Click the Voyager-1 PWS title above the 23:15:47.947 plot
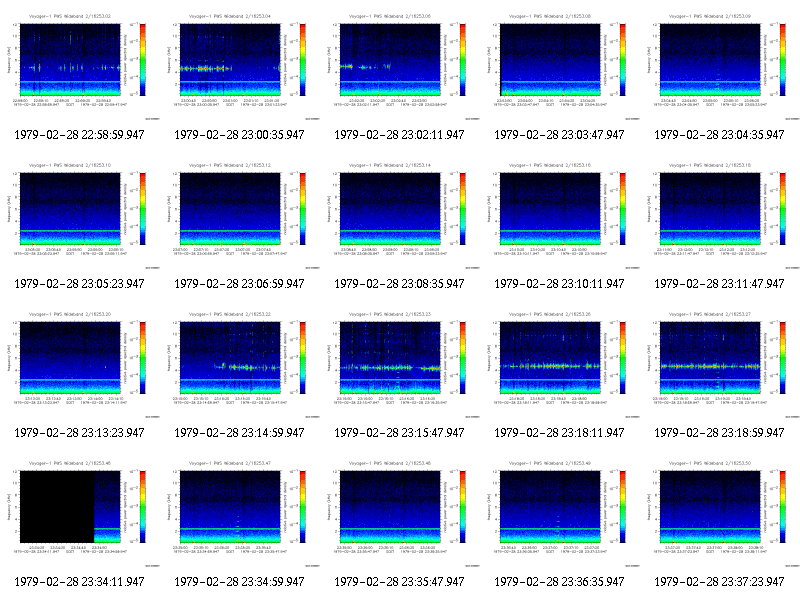The height and width of the screenshot is (596, 800). click(x=390, y=314)
